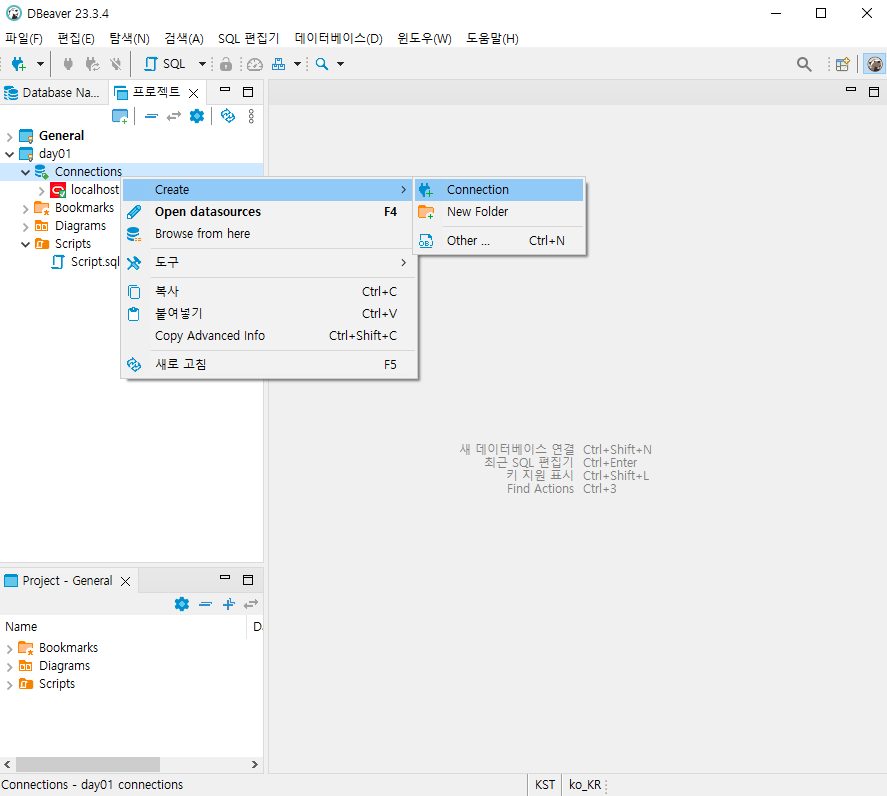Image resolution: width=887 pixels, height=796 pixels.
Task: Click project panel settings gear icon
Action: (x=196, y=116)
